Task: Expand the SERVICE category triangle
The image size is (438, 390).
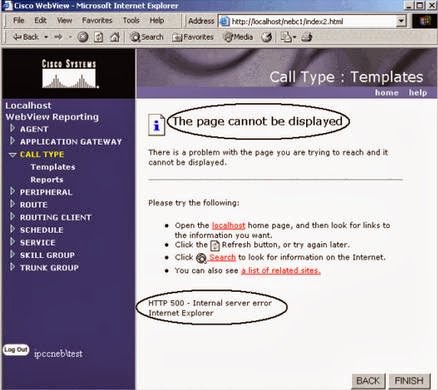Action: (12, 242)
